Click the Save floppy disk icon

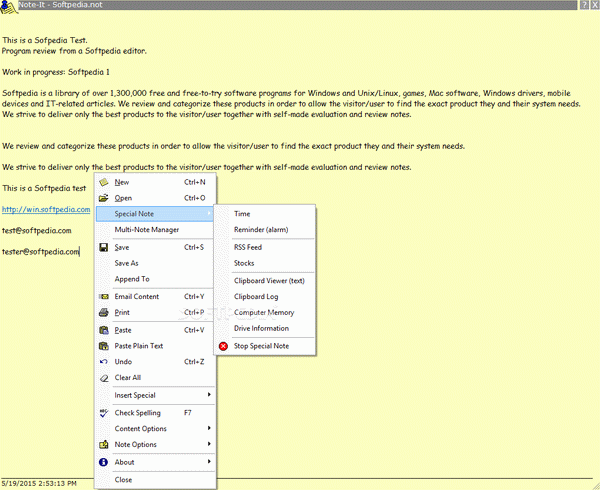coord(104,247)
